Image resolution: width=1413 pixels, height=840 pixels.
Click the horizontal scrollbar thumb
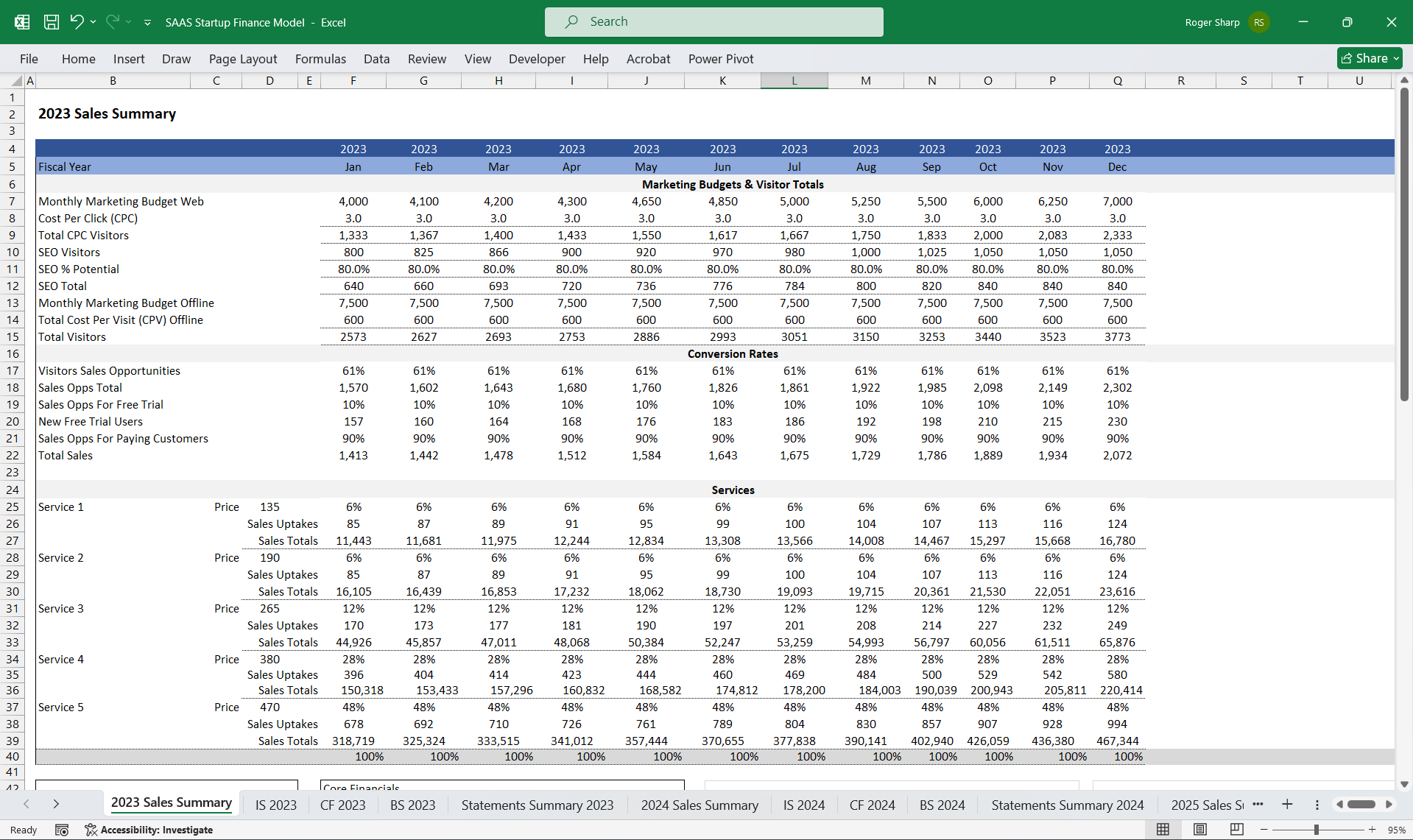point(1361,805)
